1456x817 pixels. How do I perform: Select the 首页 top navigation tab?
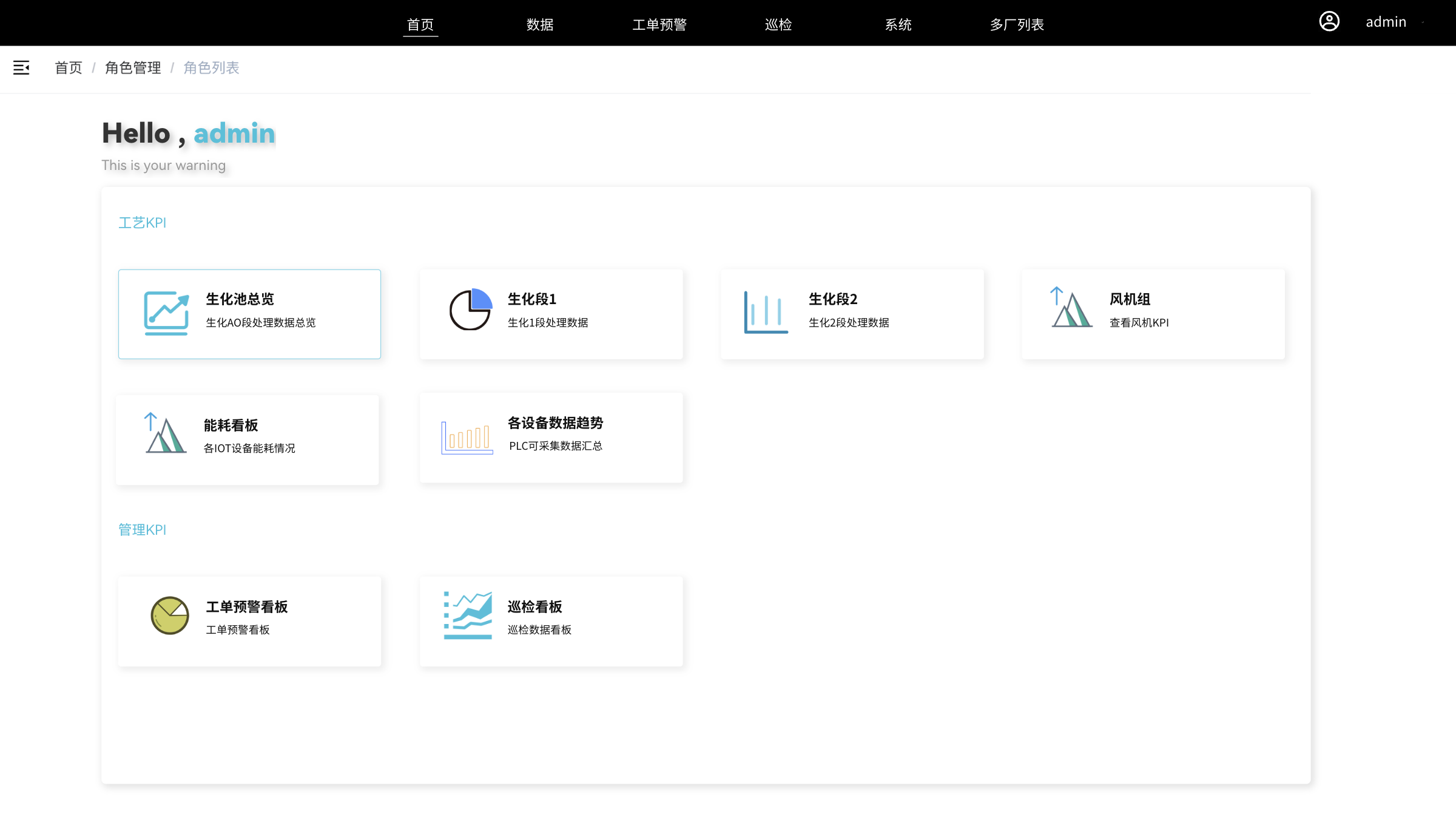click(x=420, y=24)
